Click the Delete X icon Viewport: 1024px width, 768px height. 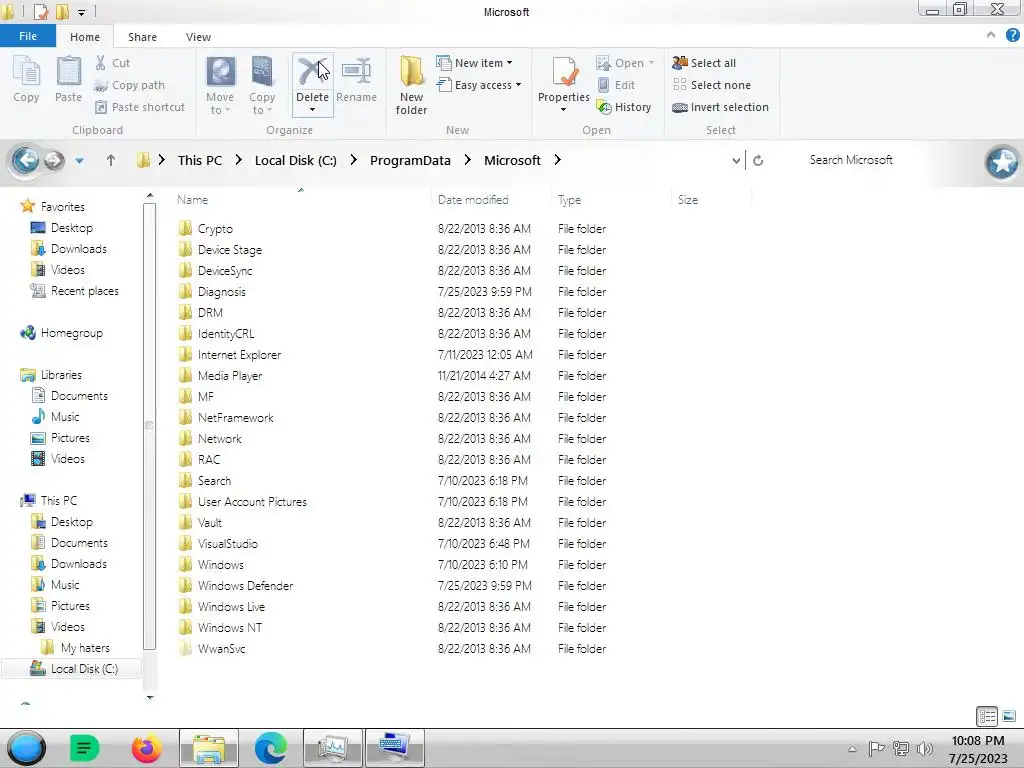(x=312, y=71)
